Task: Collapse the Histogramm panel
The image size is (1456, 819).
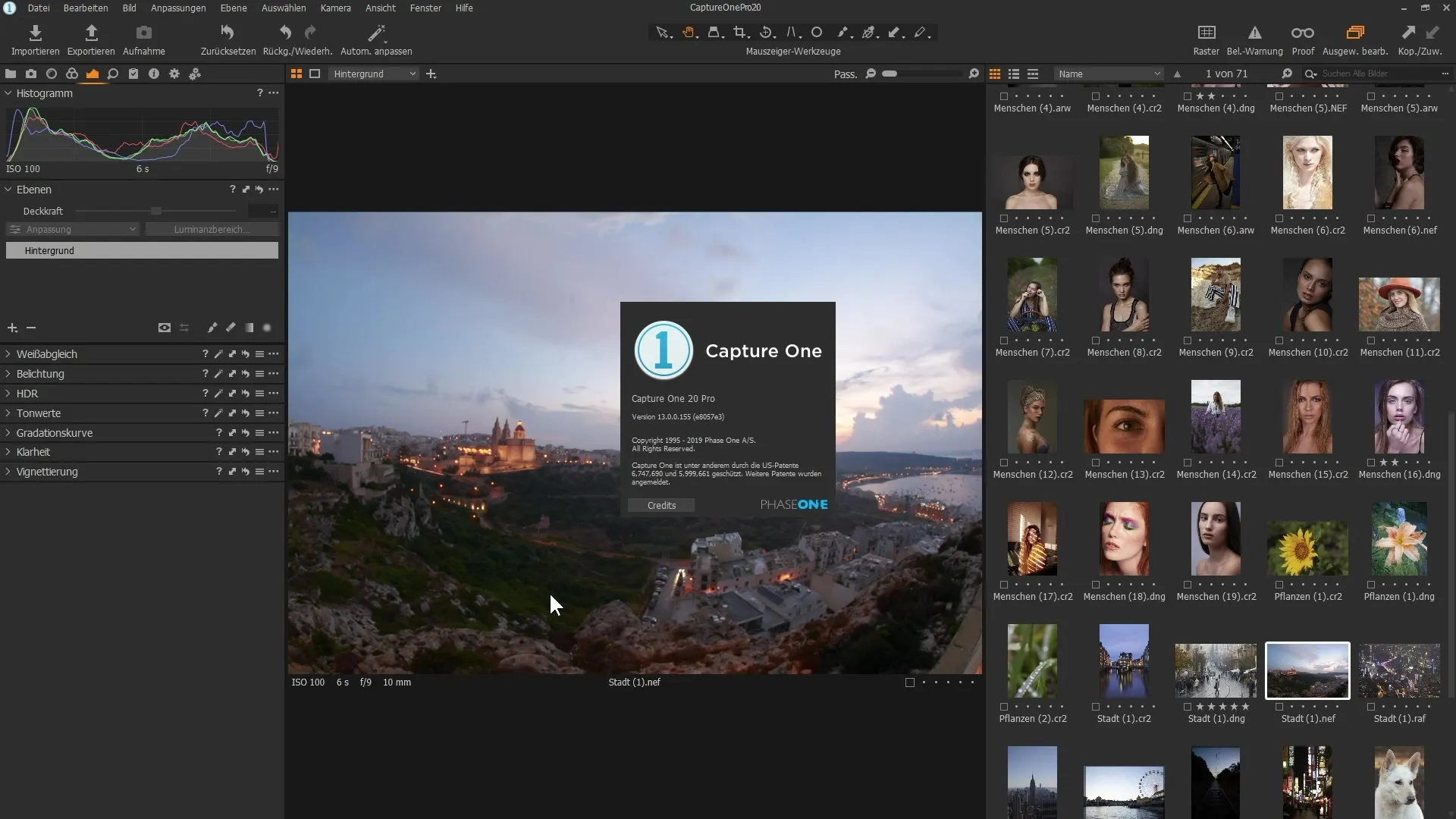Action: coord(8,93)
